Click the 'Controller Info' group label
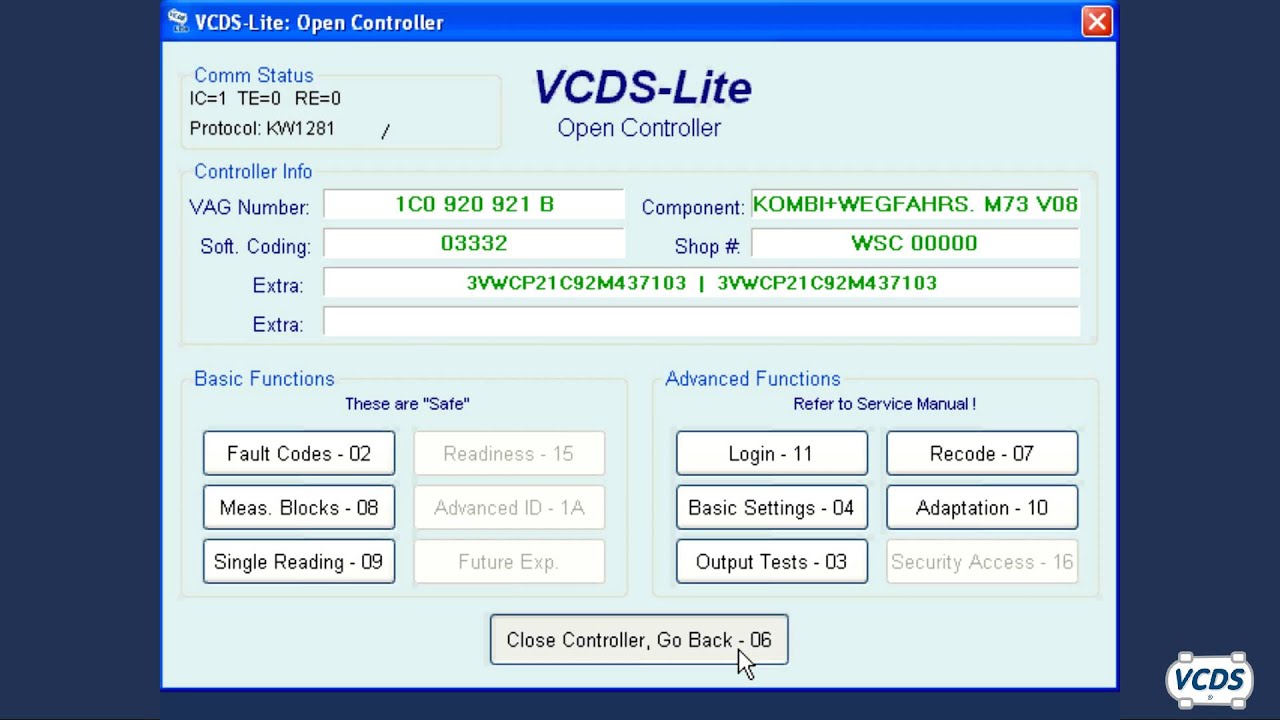 [x=253, y=172]
